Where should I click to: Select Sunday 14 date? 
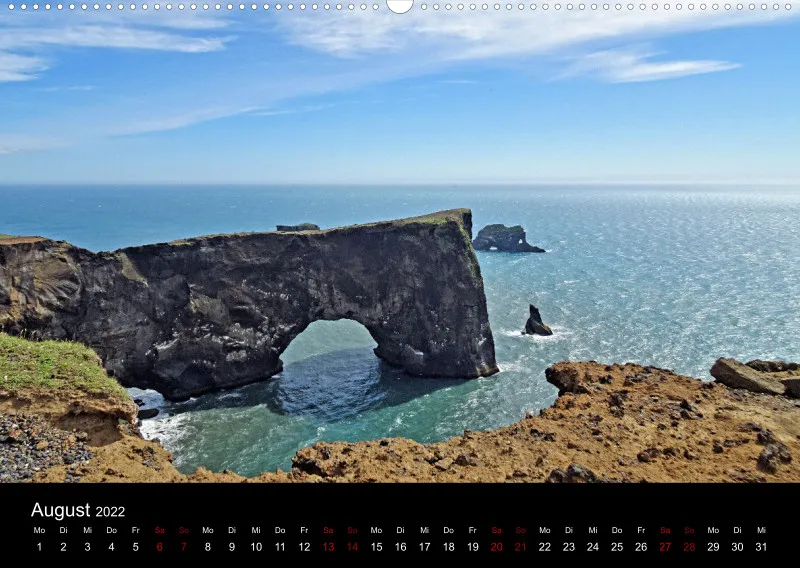[353, 547]
